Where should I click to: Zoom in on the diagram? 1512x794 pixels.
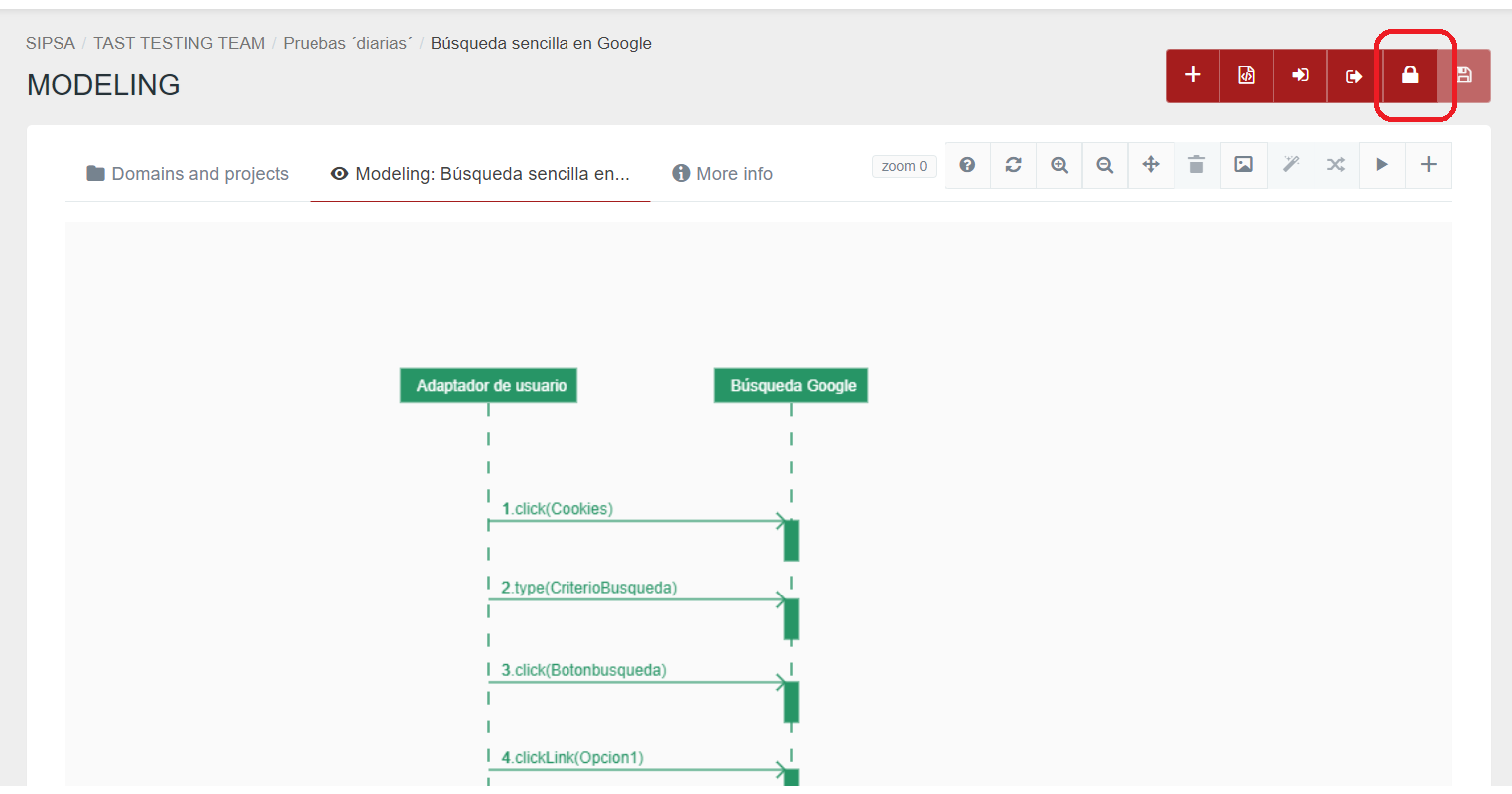coord(1059,165)
